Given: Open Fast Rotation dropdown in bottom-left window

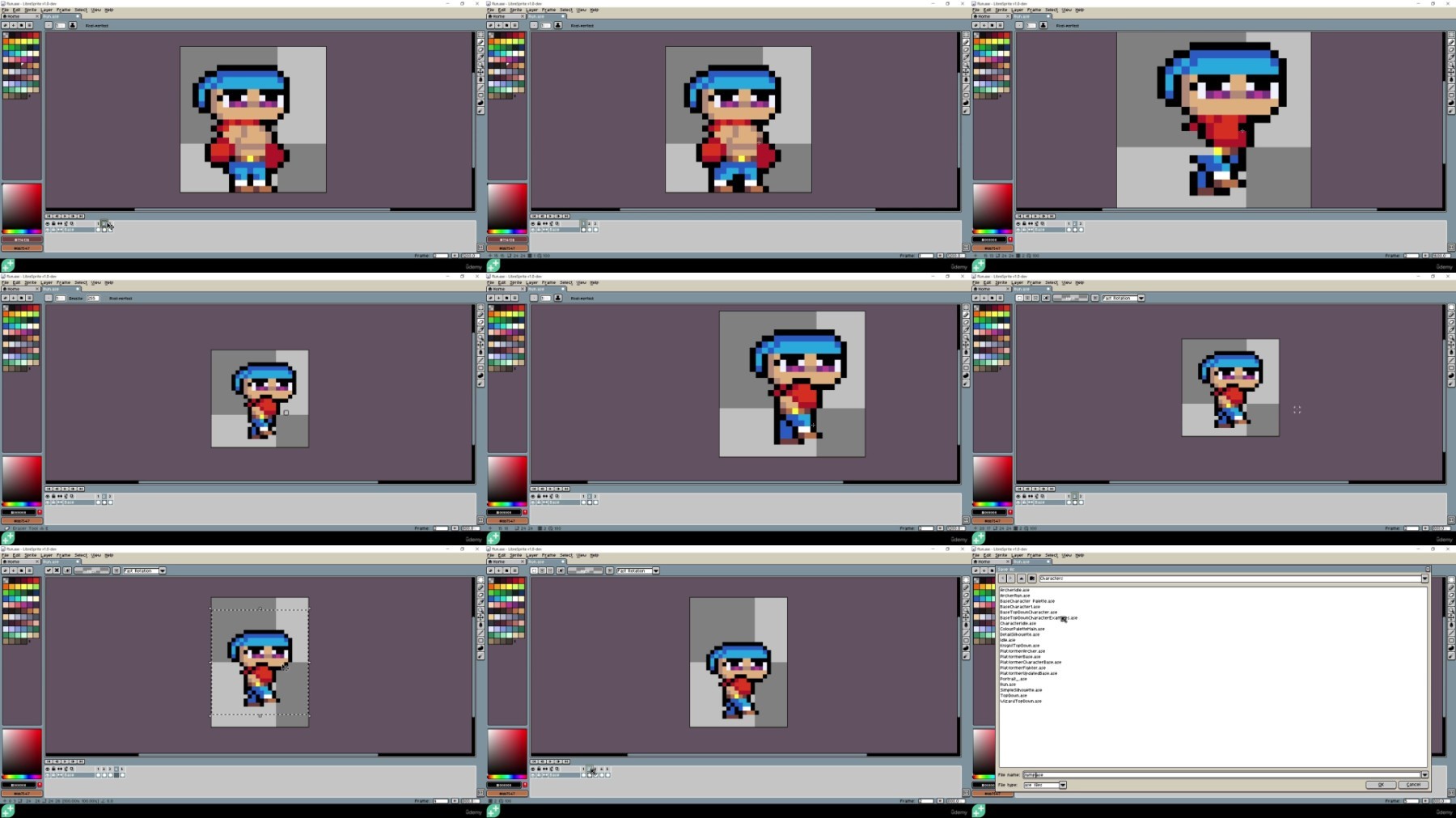Looking at the screenshot, I should click(x=162, y=570).
